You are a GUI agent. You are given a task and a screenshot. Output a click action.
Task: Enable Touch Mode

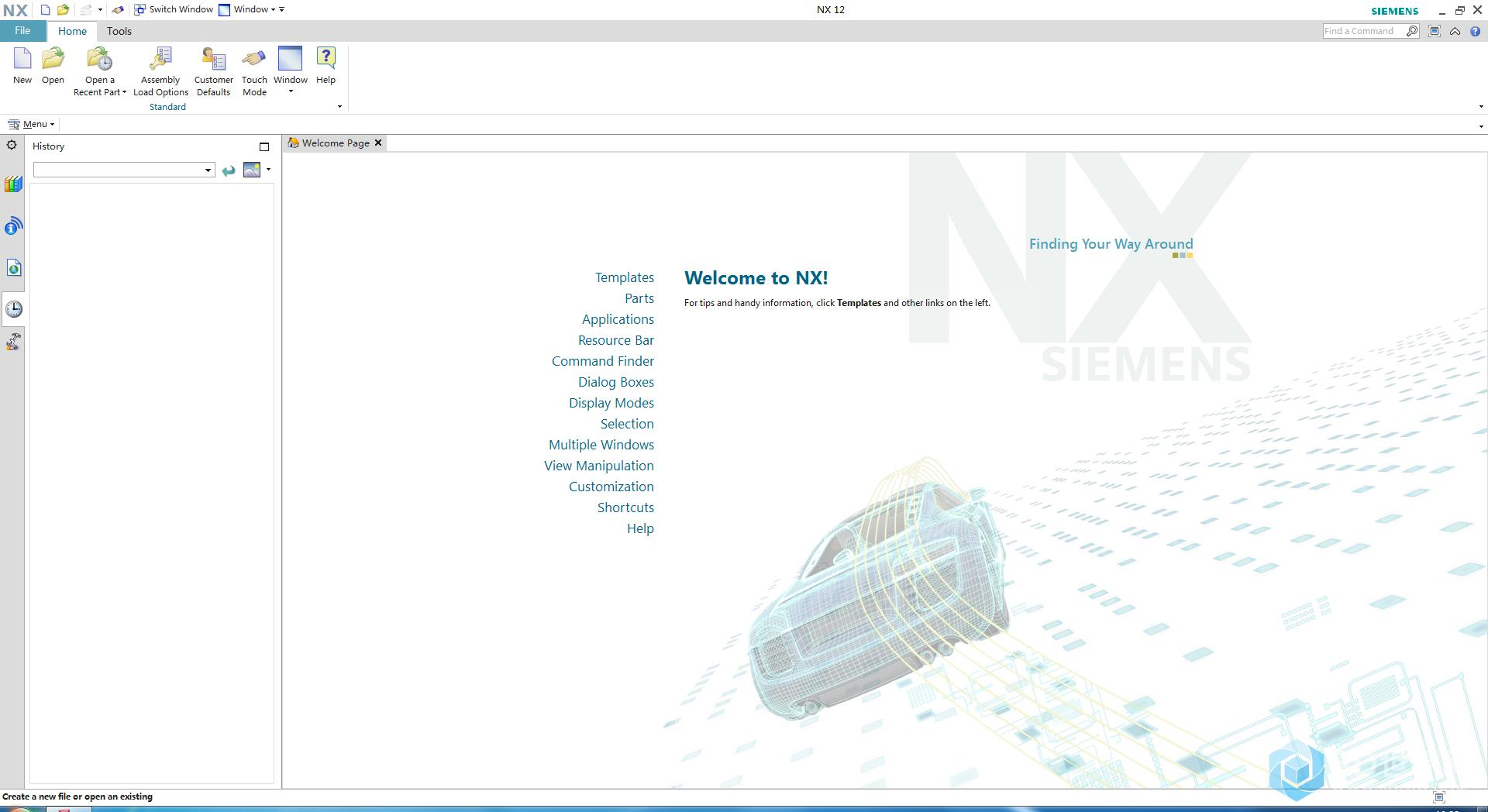click(x=254, y=71)
